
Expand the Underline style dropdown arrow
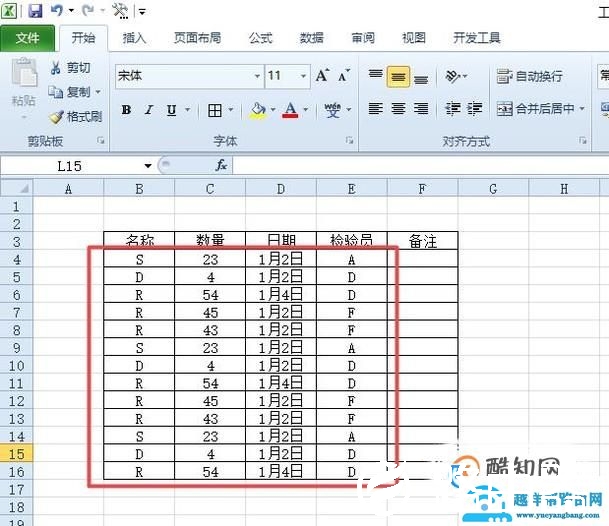pos(188,110)
